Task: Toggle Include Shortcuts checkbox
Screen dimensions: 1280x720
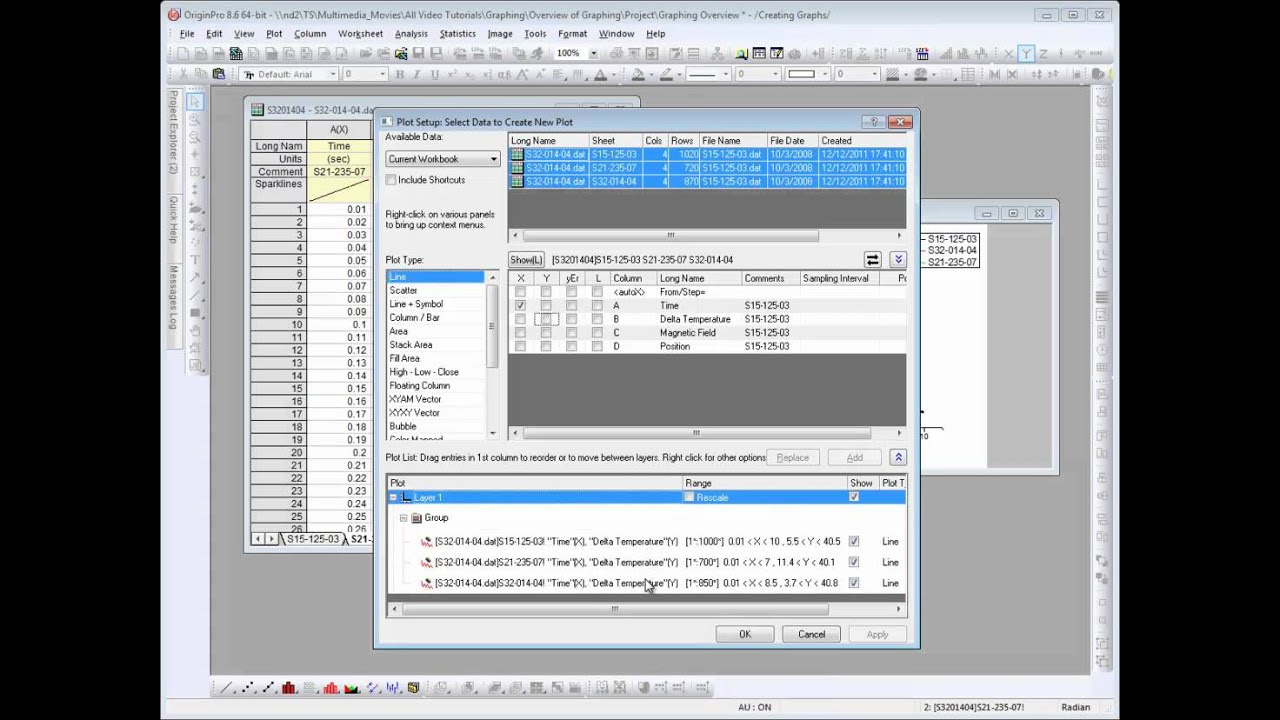Action: pyautogui.click(x=391, y=180)
